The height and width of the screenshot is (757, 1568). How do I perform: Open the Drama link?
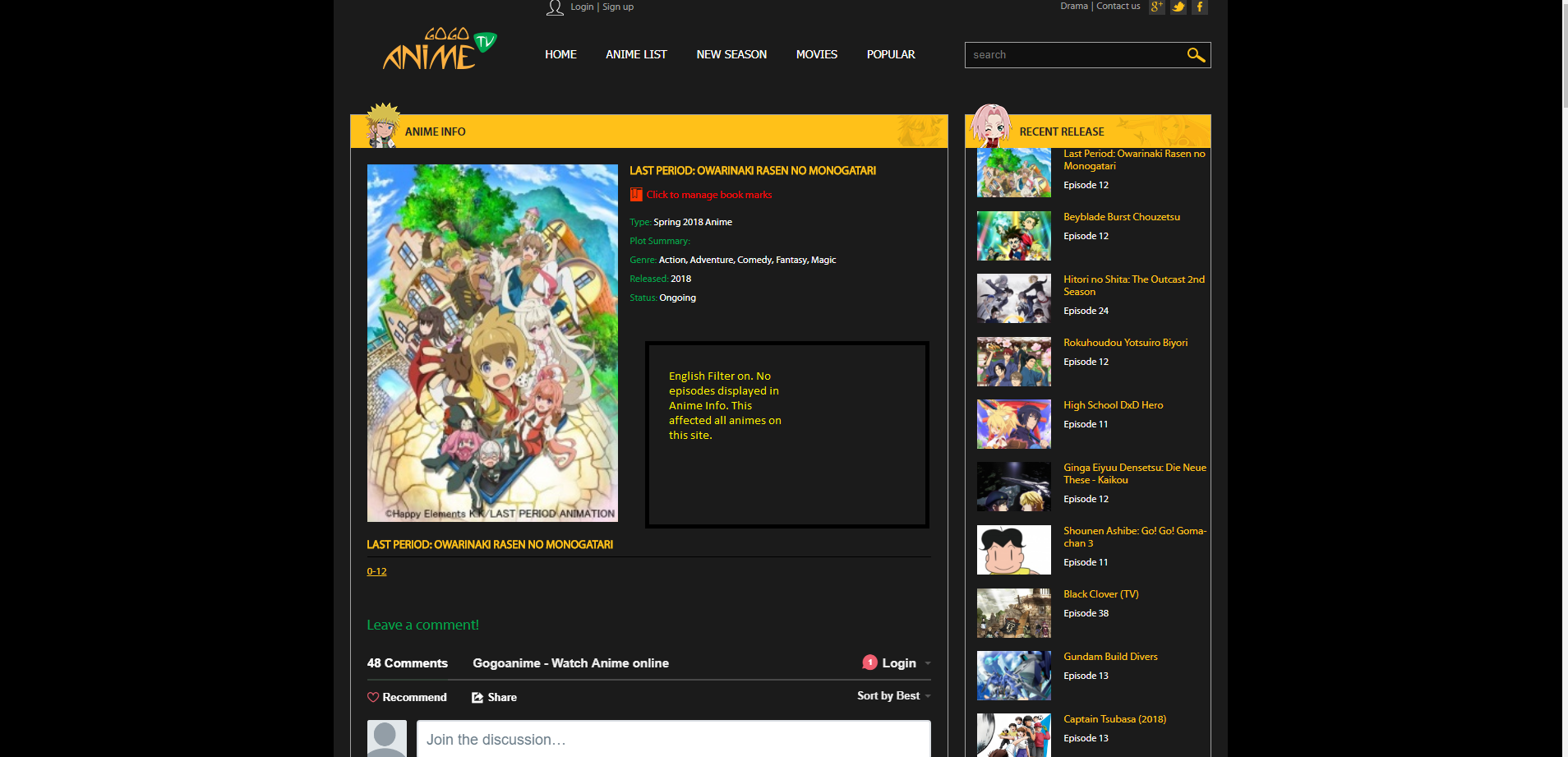click(1074, 6)
